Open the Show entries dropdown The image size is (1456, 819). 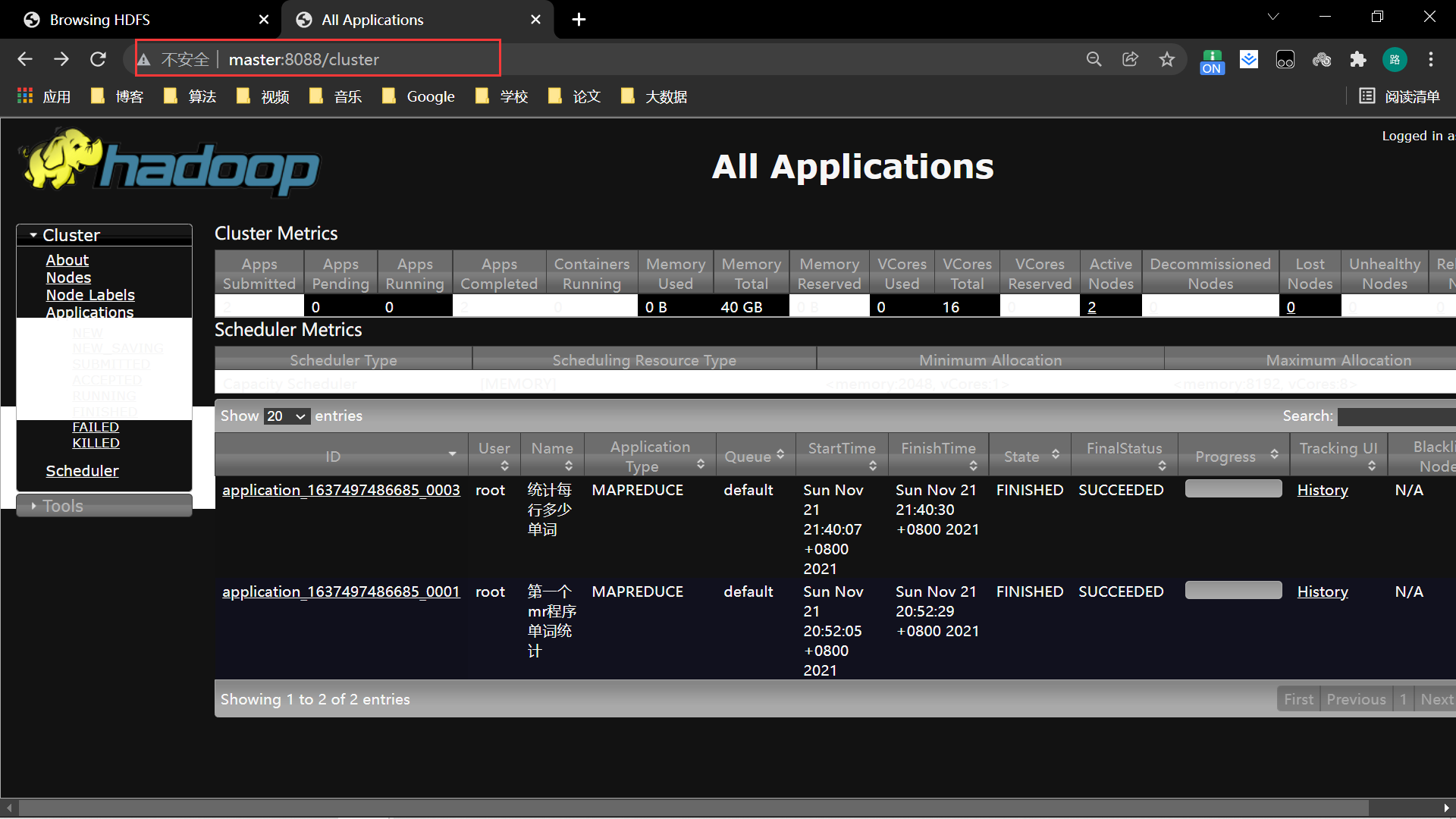click(287, 416)
